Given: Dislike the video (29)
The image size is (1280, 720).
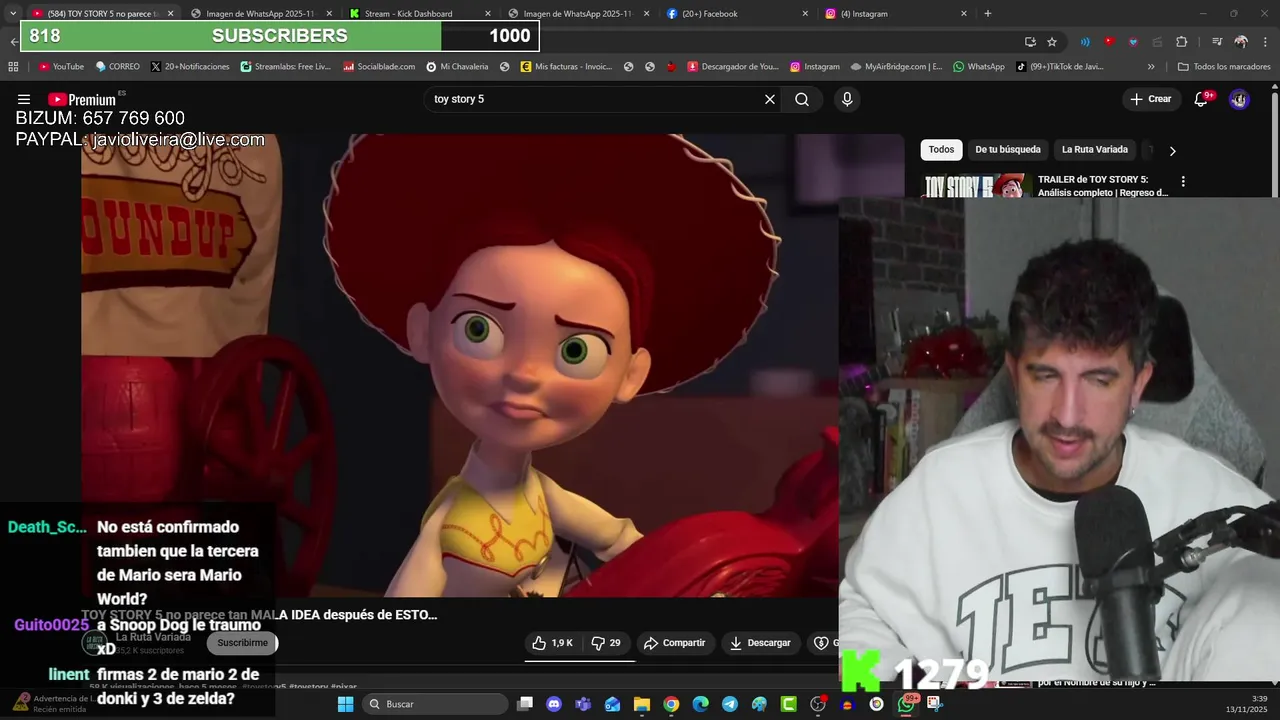Looking at the screenshot, I should (x=606, y=643).
